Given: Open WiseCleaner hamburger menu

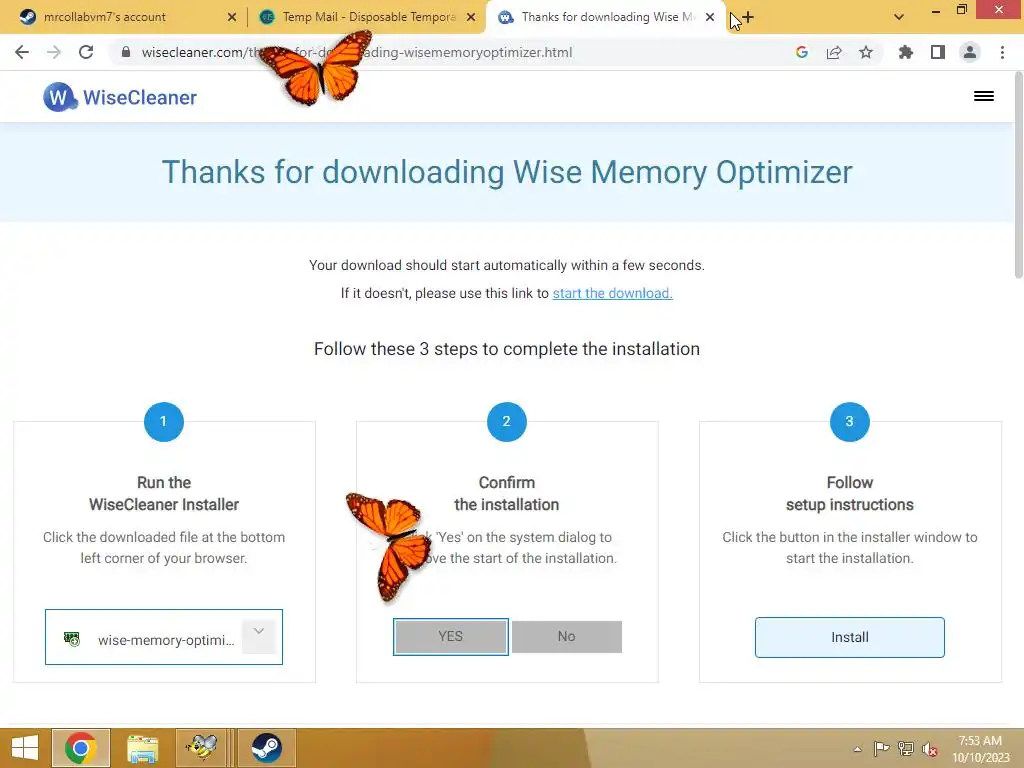Looking at the screenshot, I should click(x=984, y=97).
